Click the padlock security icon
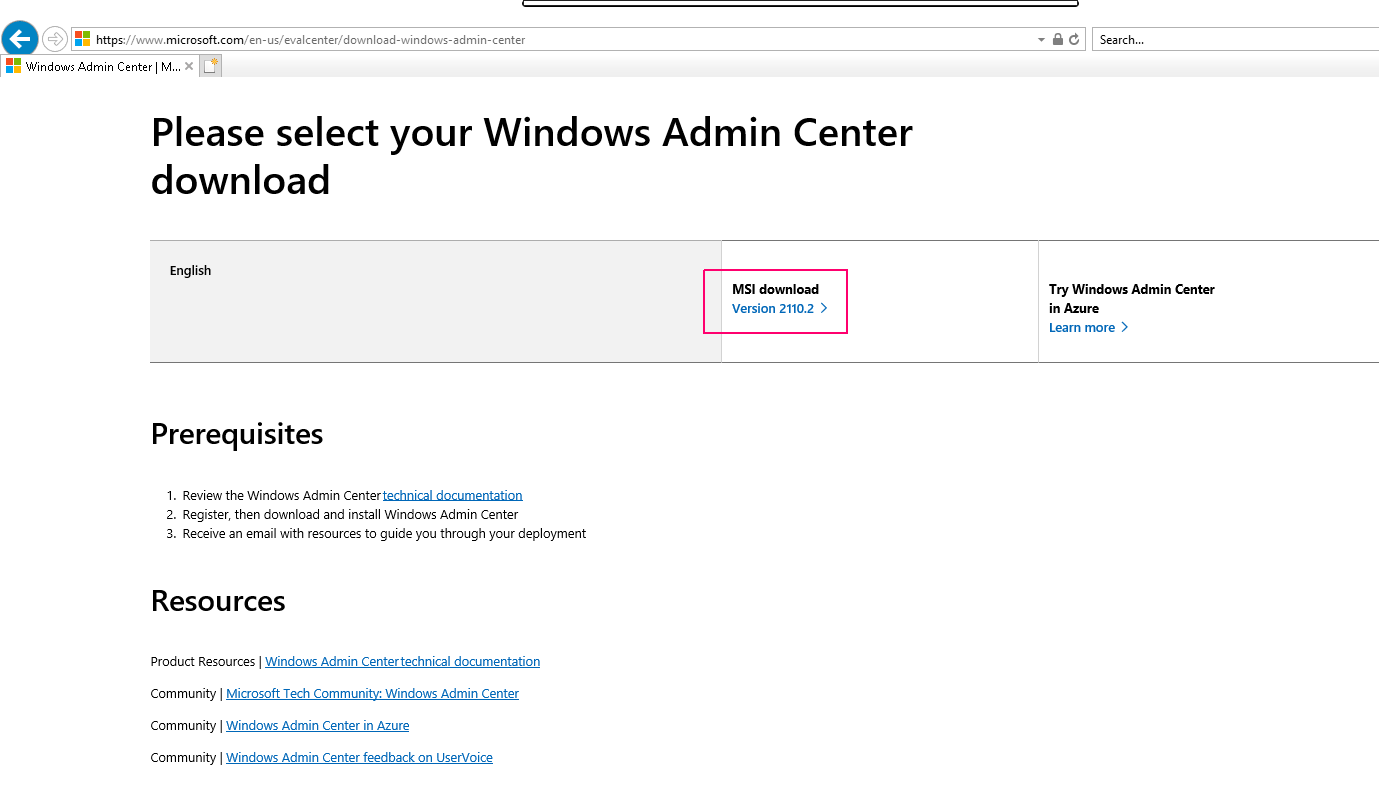The width and height of the screenshot is (1379, 786). pos(1058,40)
